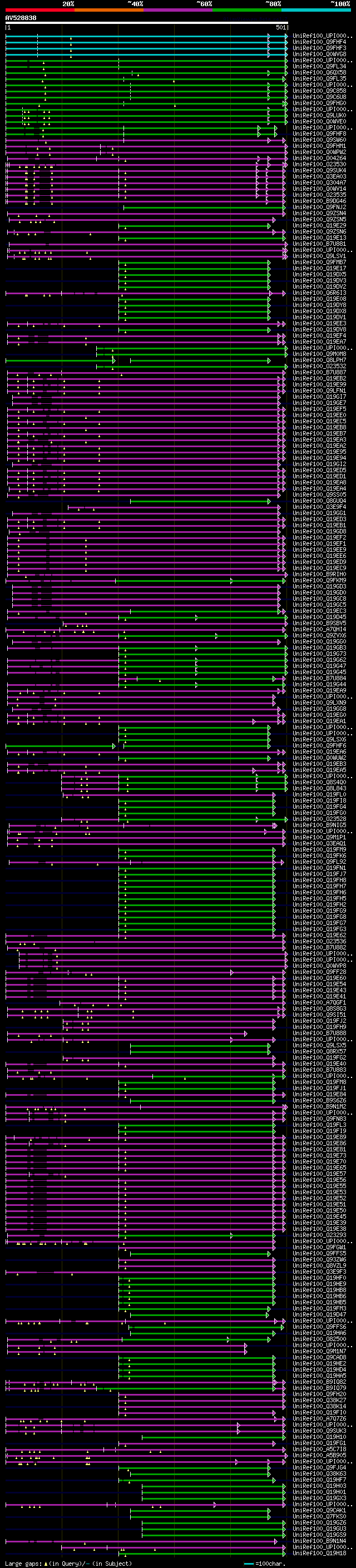Select label UniRef100_Q9M0M8

pos(319,354)
